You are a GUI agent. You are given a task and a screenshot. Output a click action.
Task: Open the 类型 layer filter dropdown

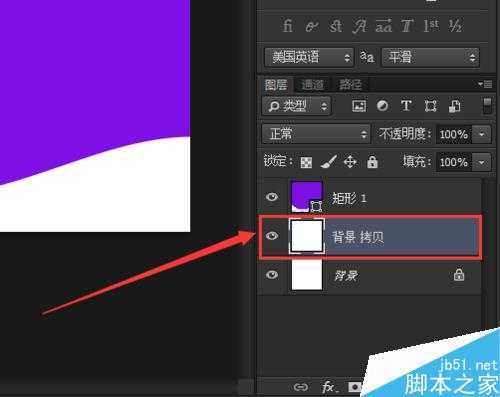[x=296, y=106]
